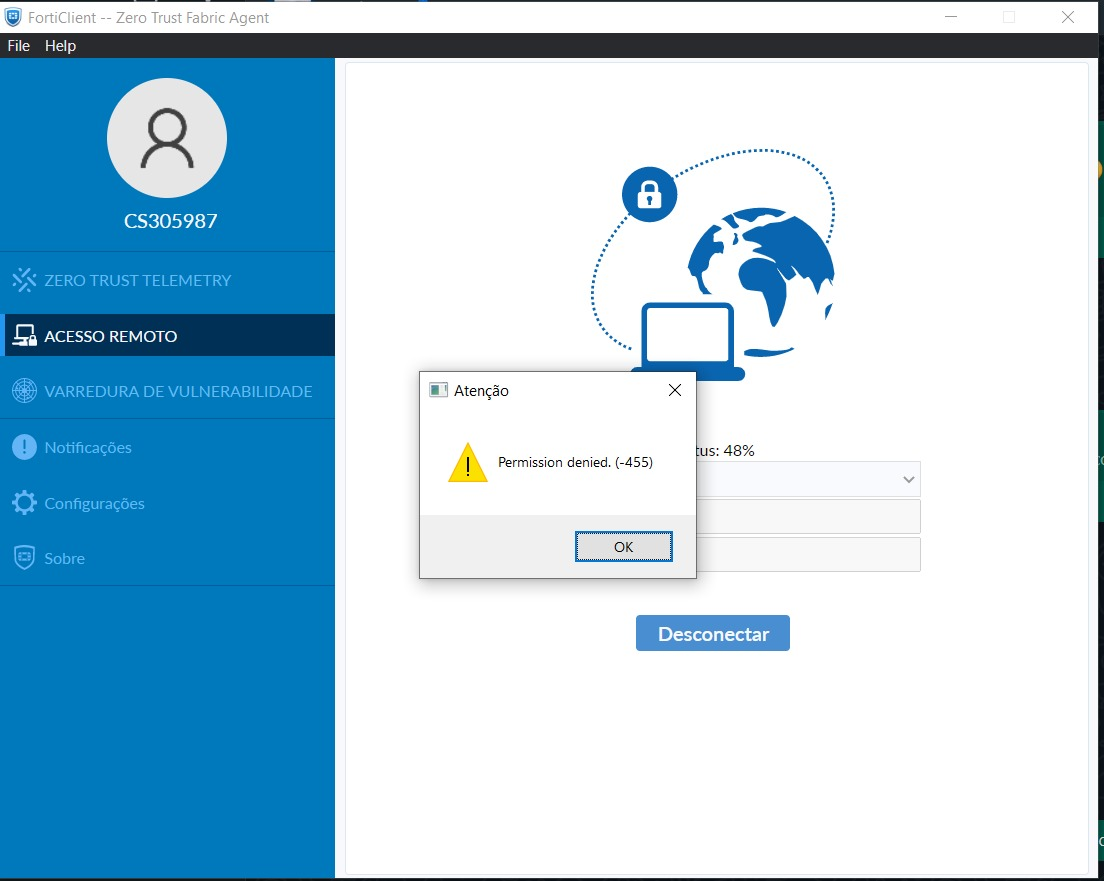Click the Notificações exclamation icon
This screenshot has width=1104, height=881.
pyautogui.click(x=24, y=447)
